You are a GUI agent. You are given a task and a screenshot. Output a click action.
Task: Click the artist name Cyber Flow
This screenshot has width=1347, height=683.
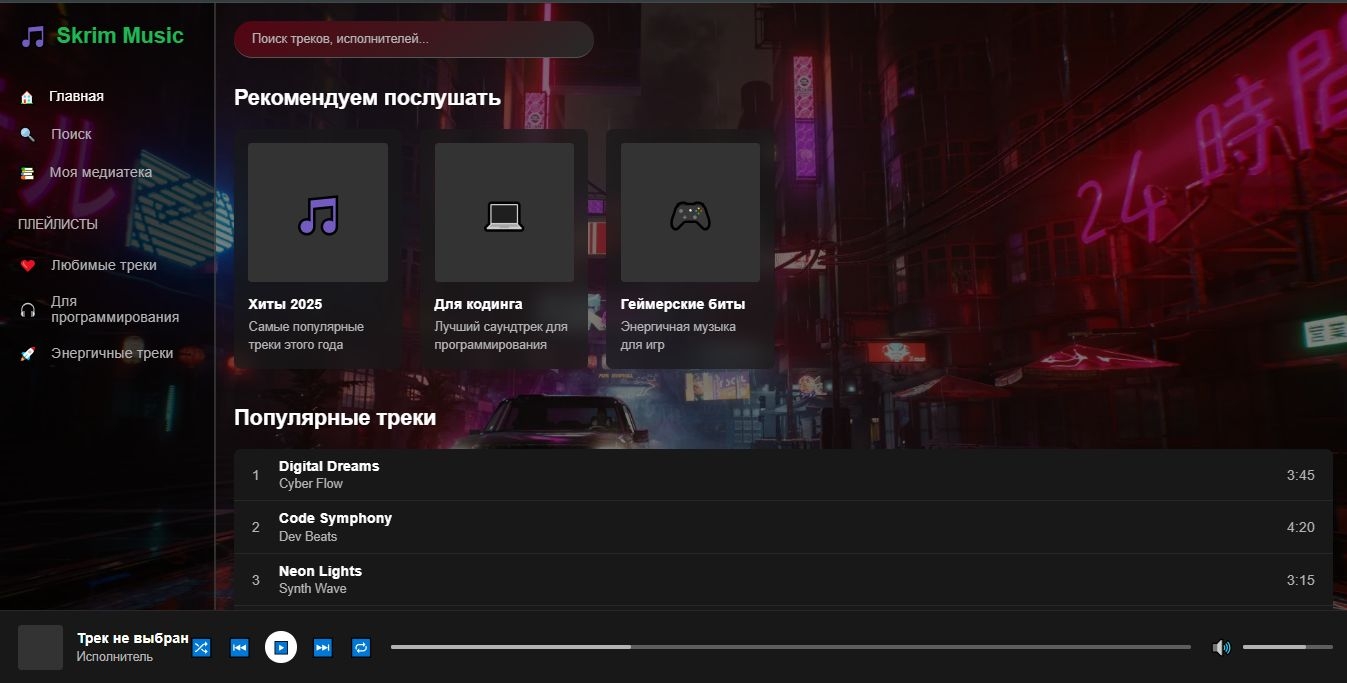tap(311, 484)
